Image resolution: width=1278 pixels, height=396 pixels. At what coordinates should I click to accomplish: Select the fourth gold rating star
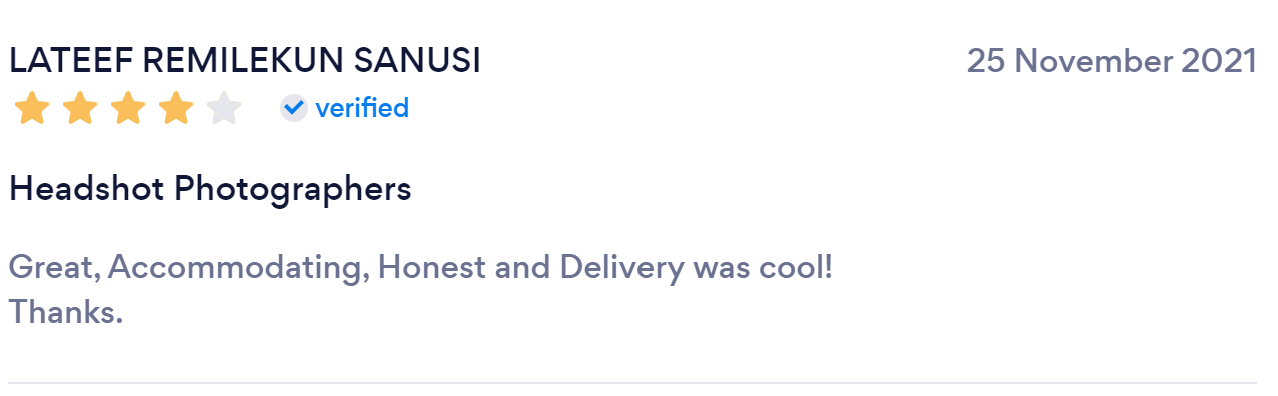point(176,108)
